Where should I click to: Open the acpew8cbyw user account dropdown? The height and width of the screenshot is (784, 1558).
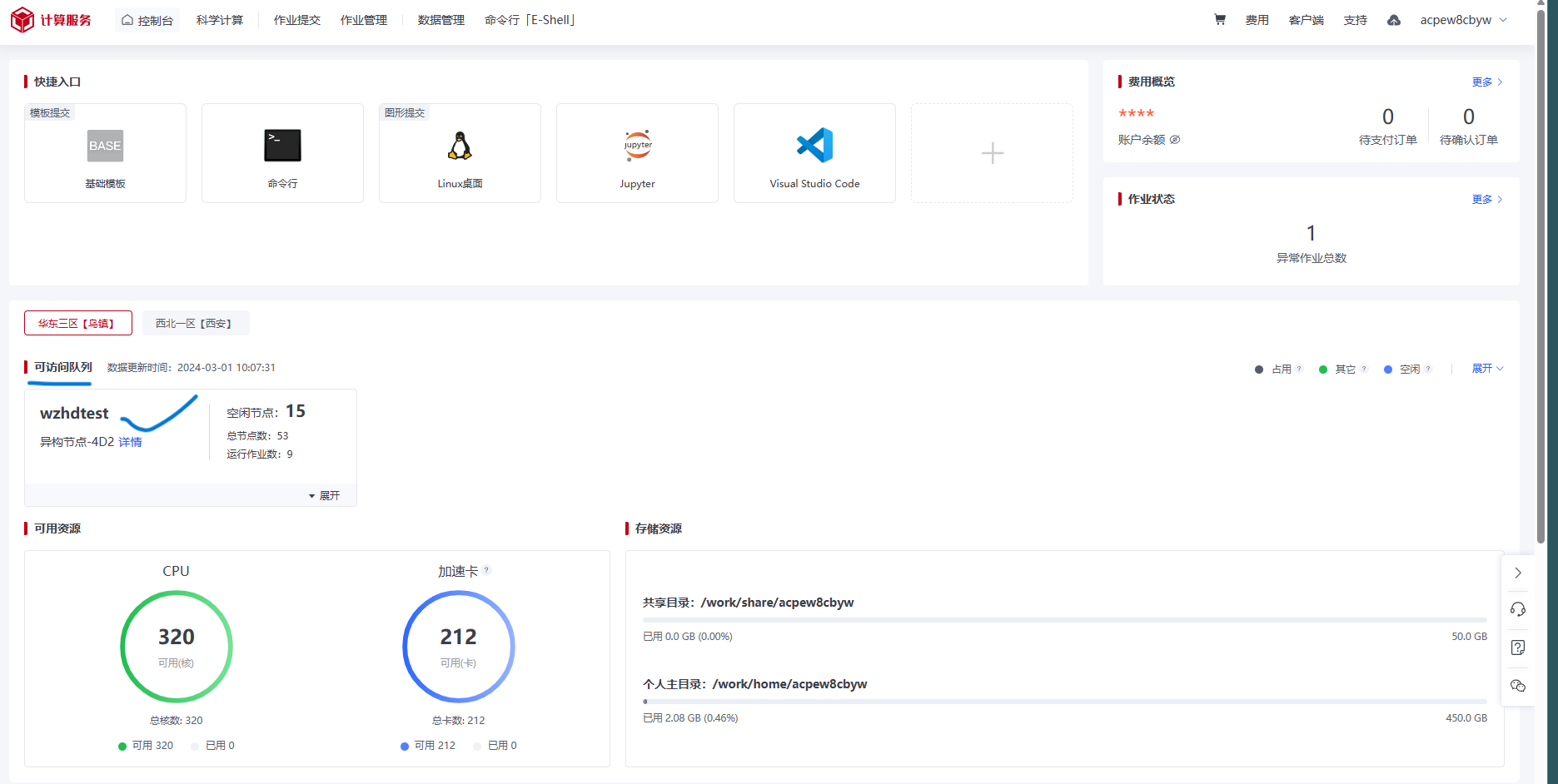1463,20
